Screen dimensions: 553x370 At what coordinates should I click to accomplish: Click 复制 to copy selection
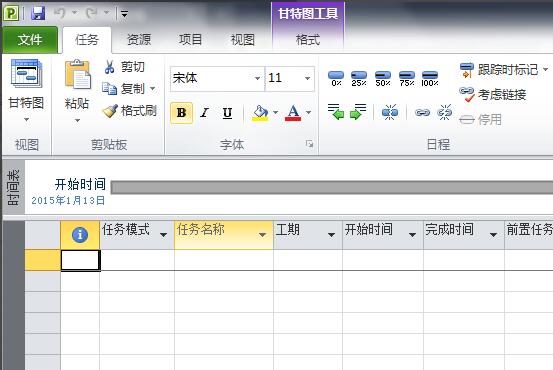point(123,89)
